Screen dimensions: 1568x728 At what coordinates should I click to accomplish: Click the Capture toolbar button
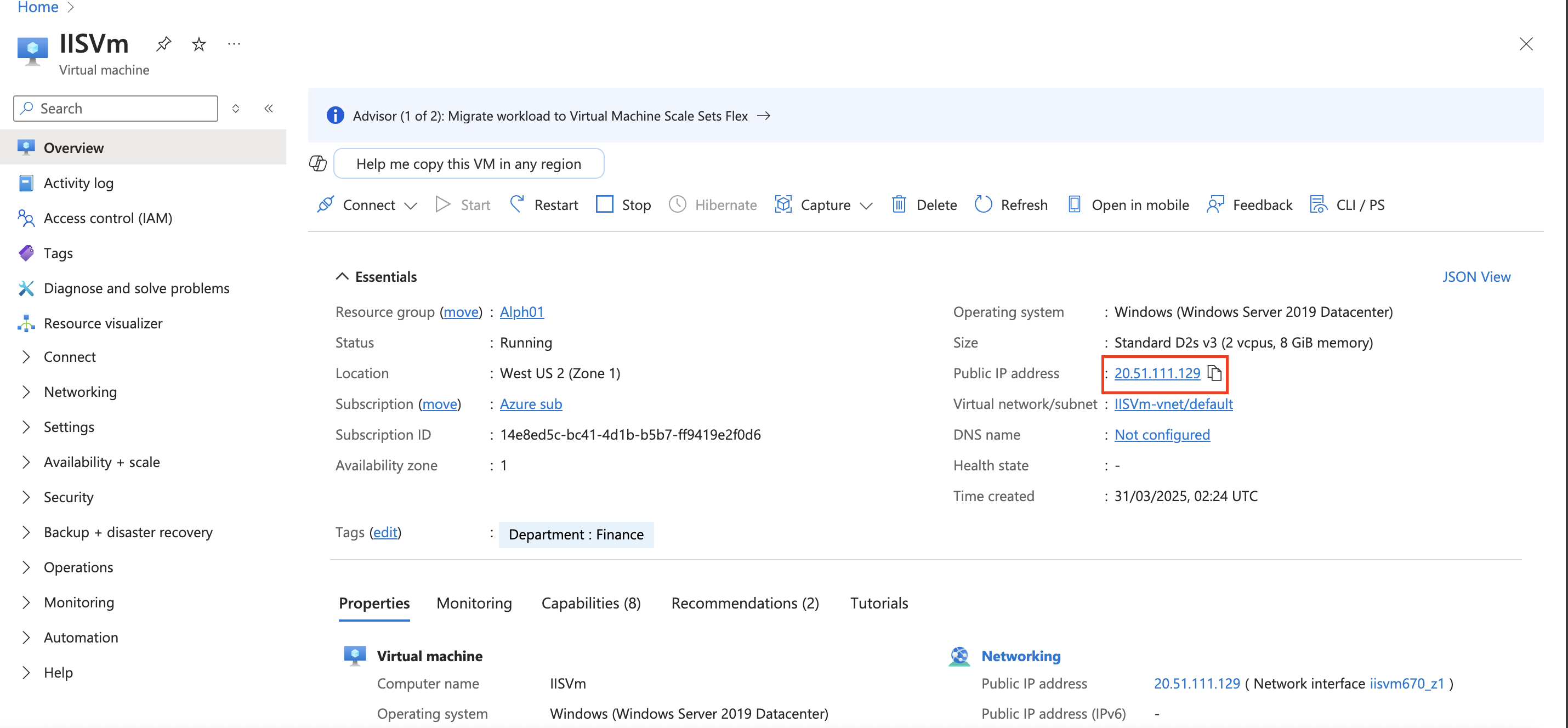coord(813,204)
